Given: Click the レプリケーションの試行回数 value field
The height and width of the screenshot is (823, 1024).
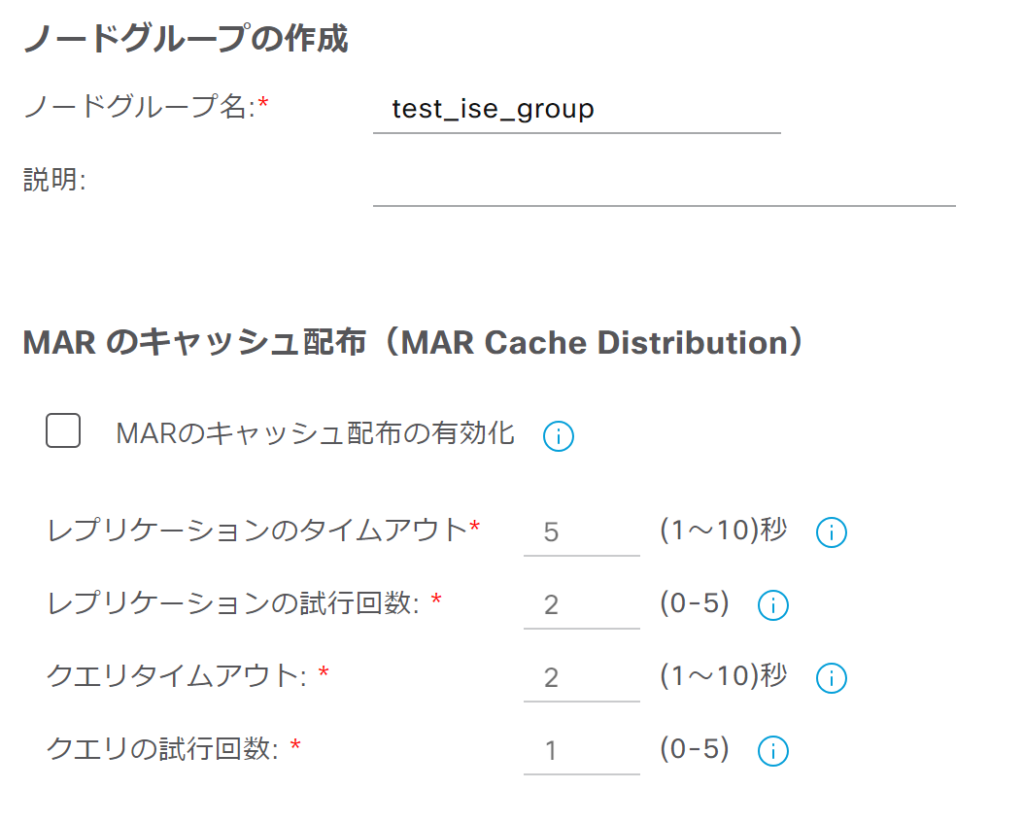Looking at the screenshot, I should point(580,604).
